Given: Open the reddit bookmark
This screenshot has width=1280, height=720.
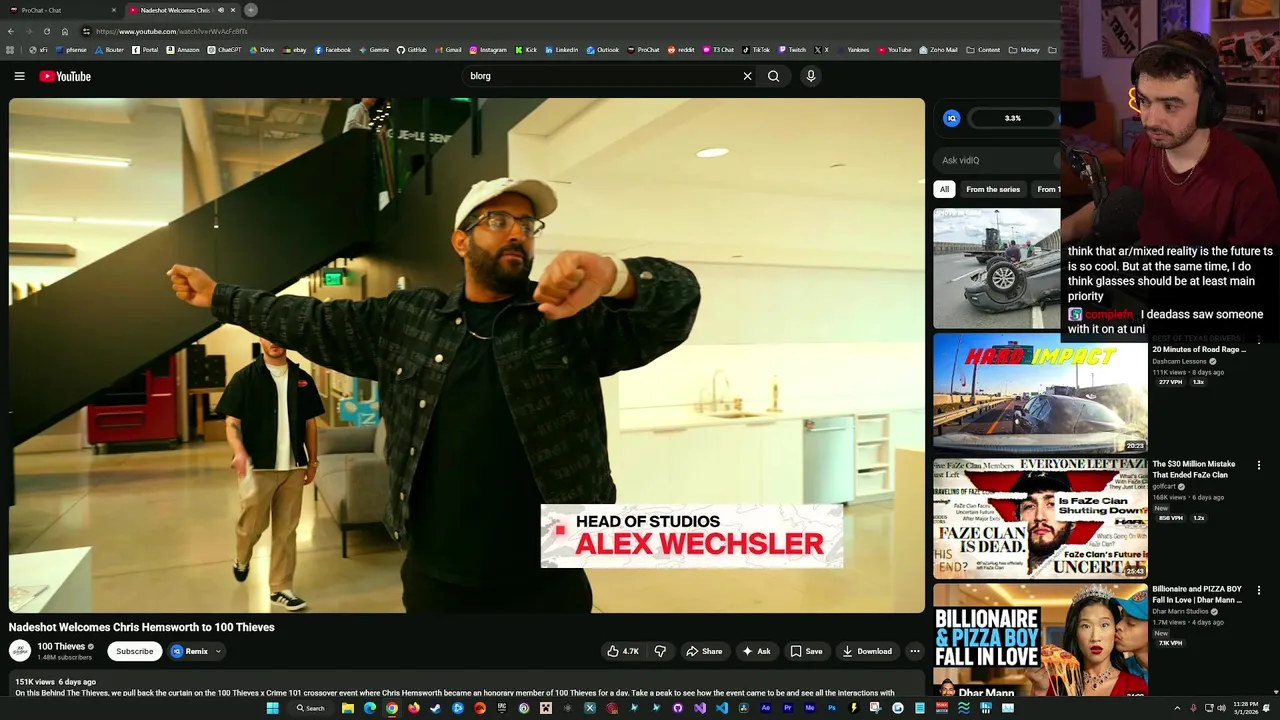Looking at the screenshot, I should click(x=681, y=50).
